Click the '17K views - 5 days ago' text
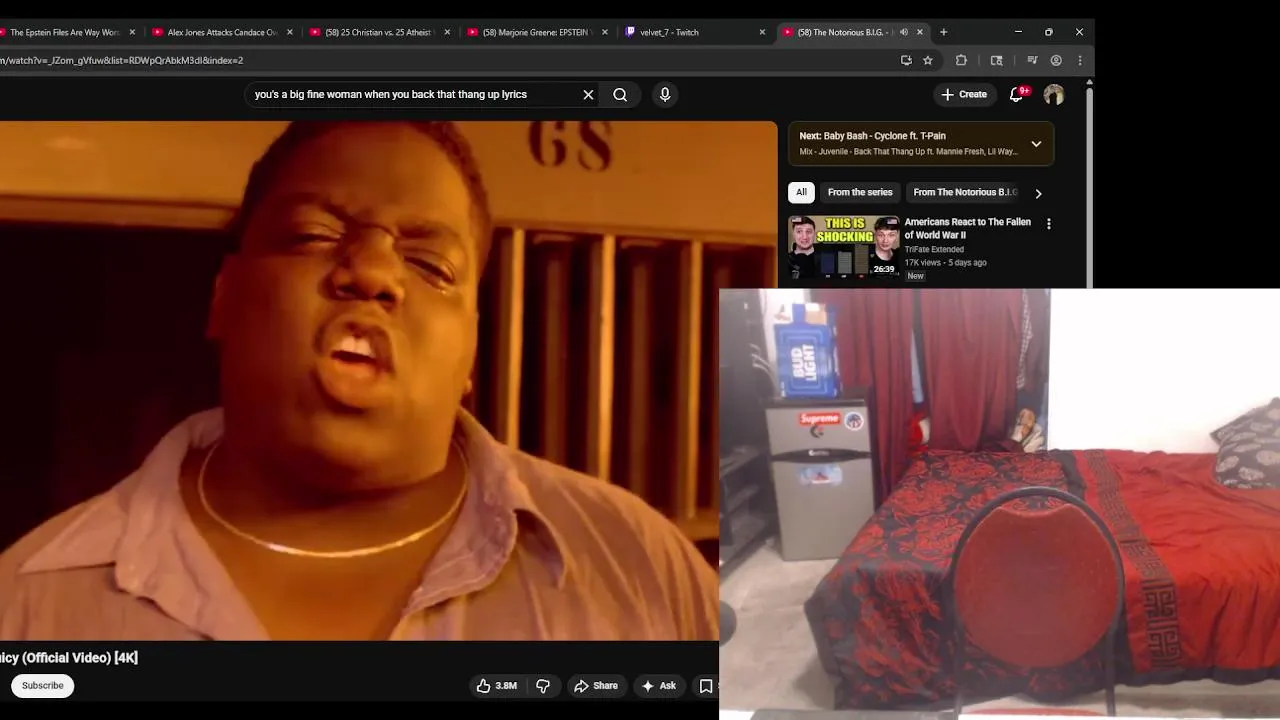The image size is (1280, 720). pyautogui.click(x=945, y=262)
